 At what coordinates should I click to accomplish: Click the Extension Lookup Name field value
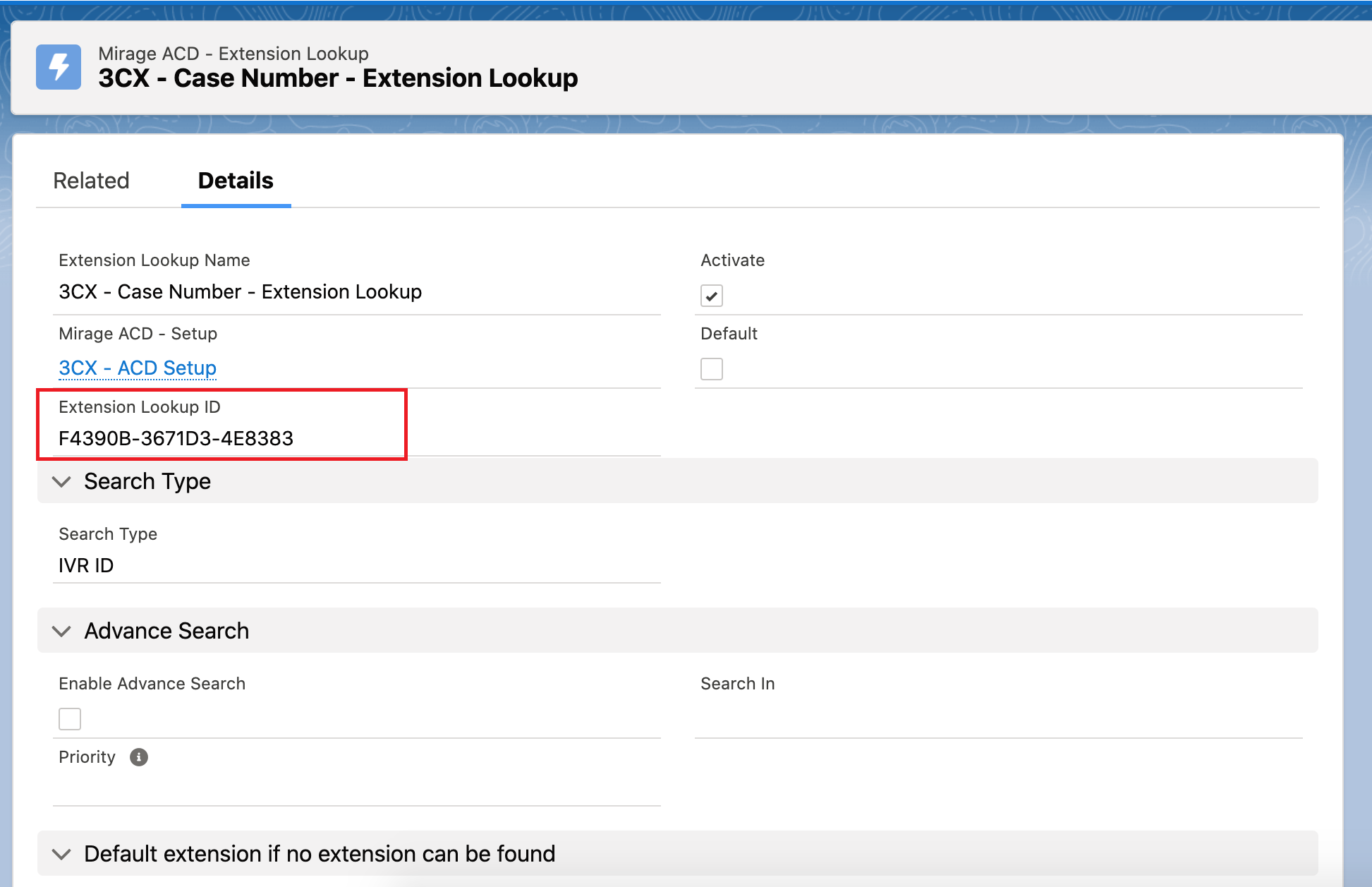point(241,291)
